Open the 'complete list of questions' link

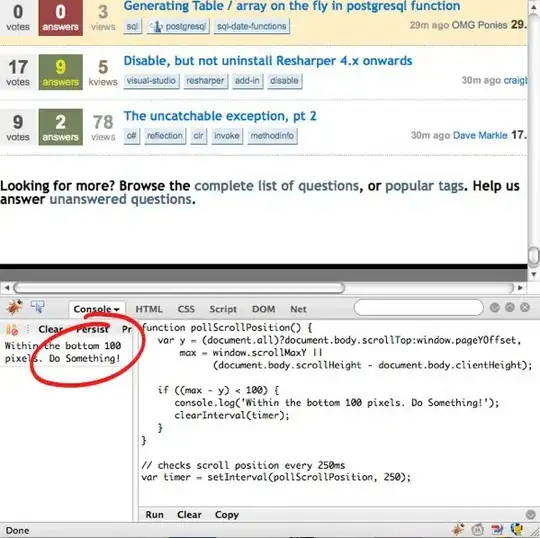277,186
